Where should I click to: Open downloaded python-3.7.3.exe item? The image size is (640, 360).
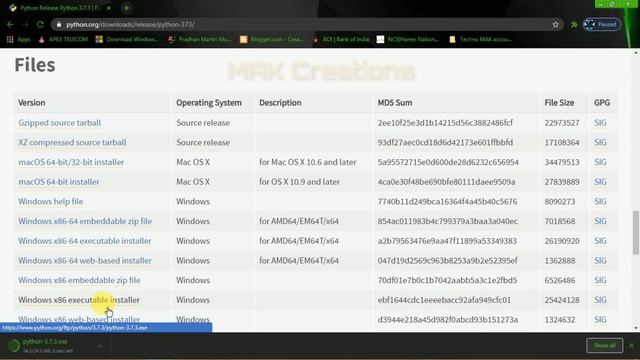(x=45, y=345)
